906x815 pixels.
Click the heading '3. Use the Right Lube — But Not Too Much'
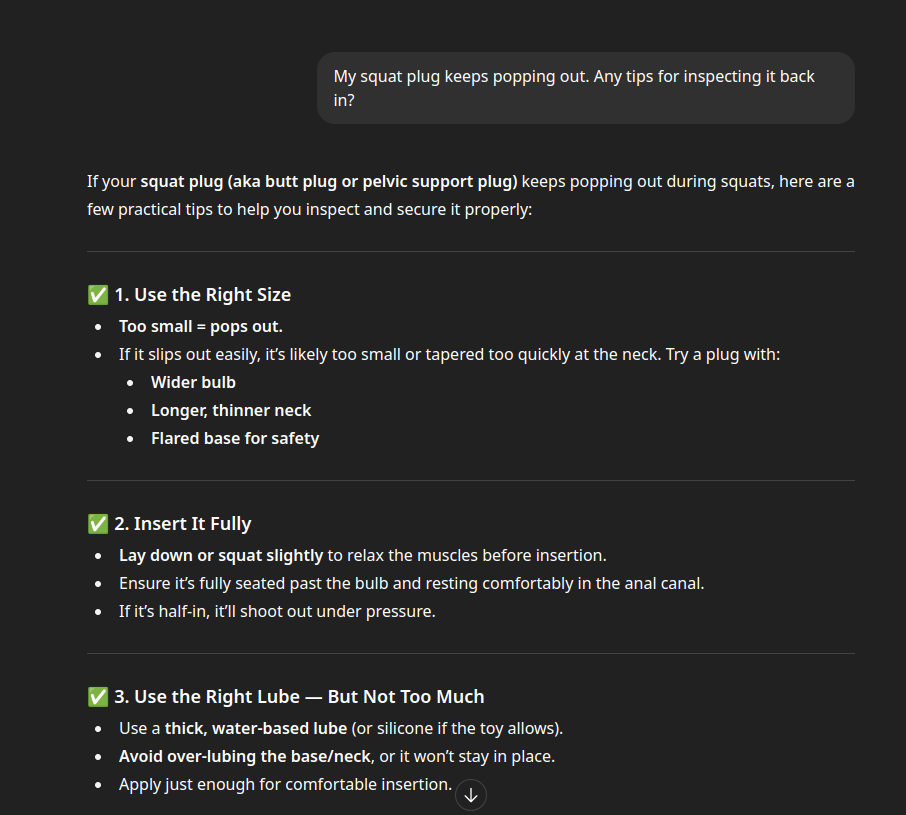coord(299,697)
